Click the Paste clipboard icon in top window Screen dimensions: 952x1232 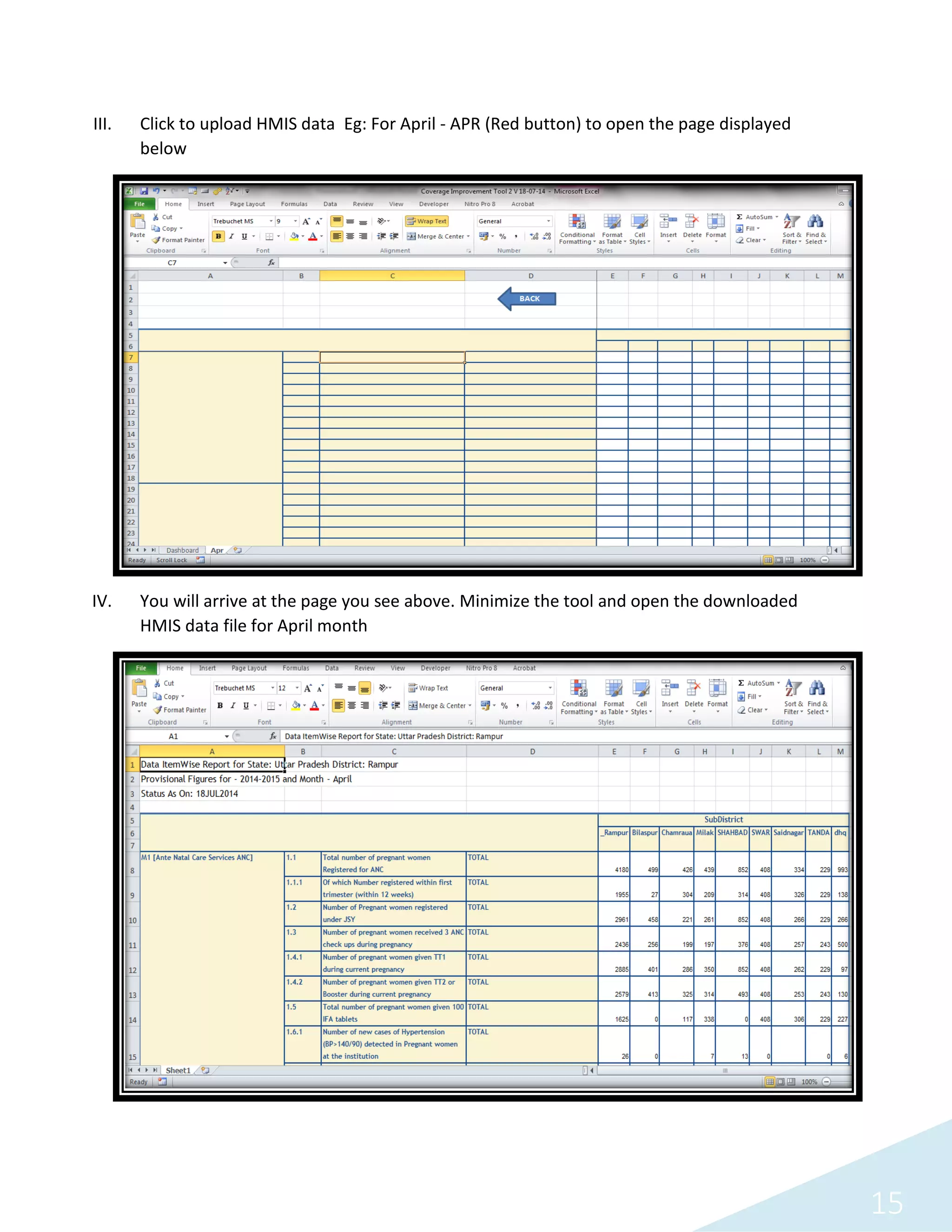(x=137, y=222)
